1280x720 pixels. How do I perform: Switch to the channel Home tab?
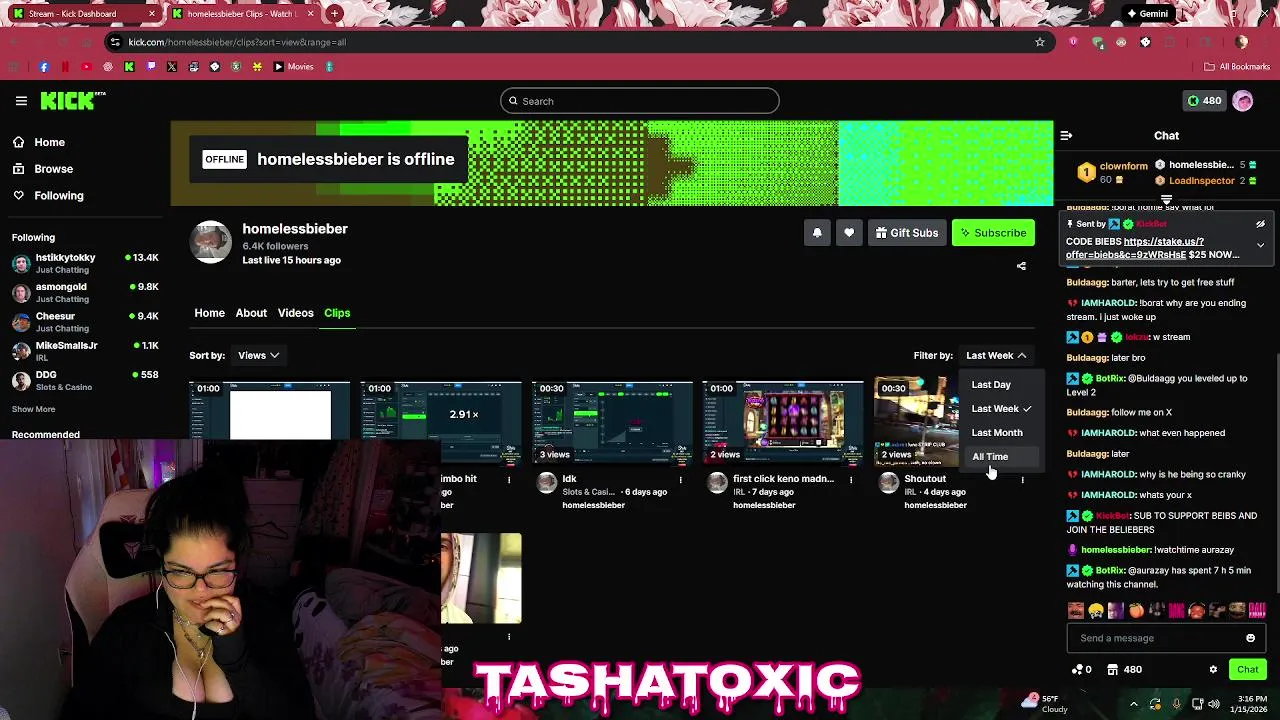tap(209, 313)
